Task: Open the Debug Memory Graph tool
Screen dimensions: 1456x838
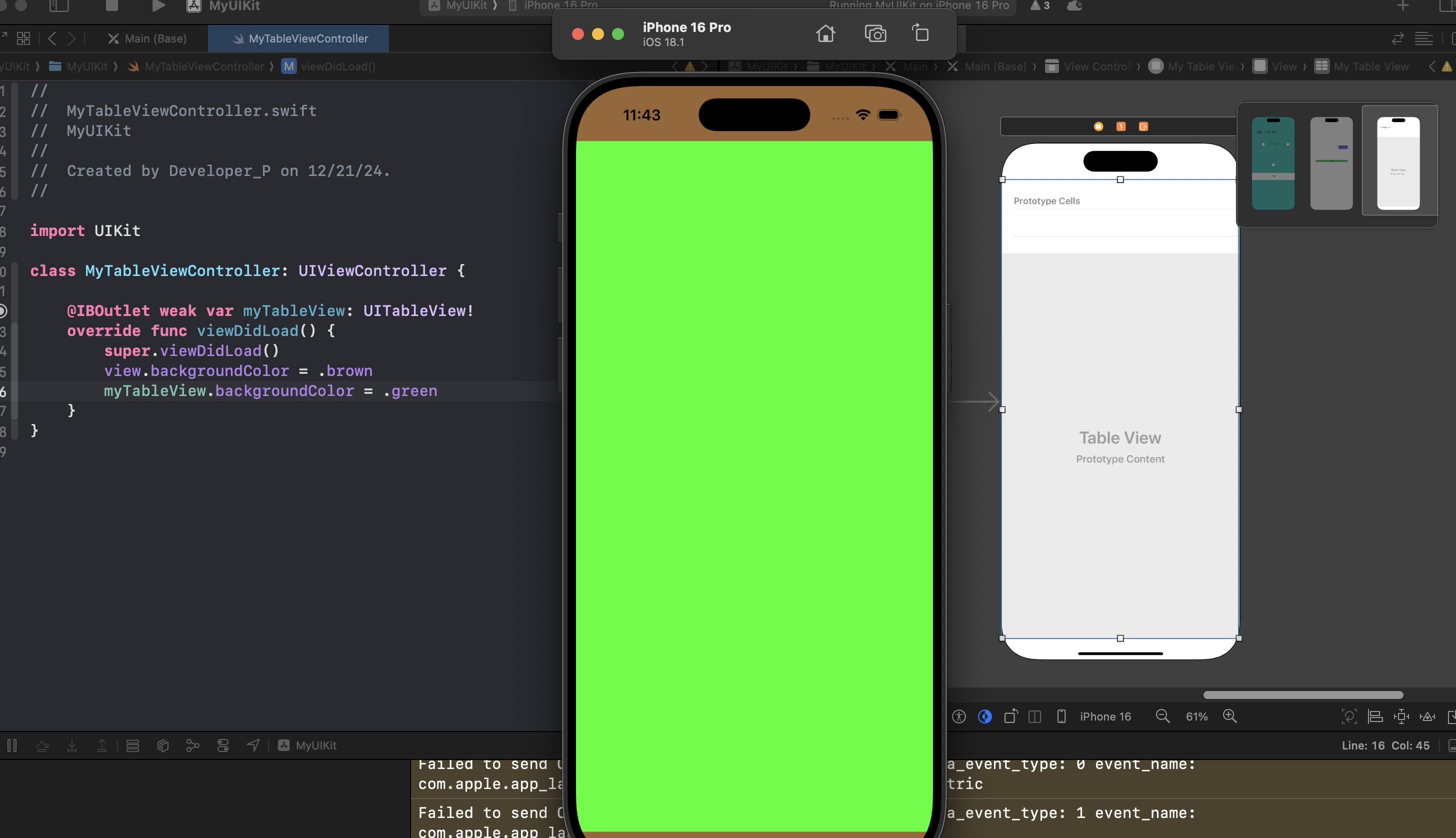Action: (193, 745)
